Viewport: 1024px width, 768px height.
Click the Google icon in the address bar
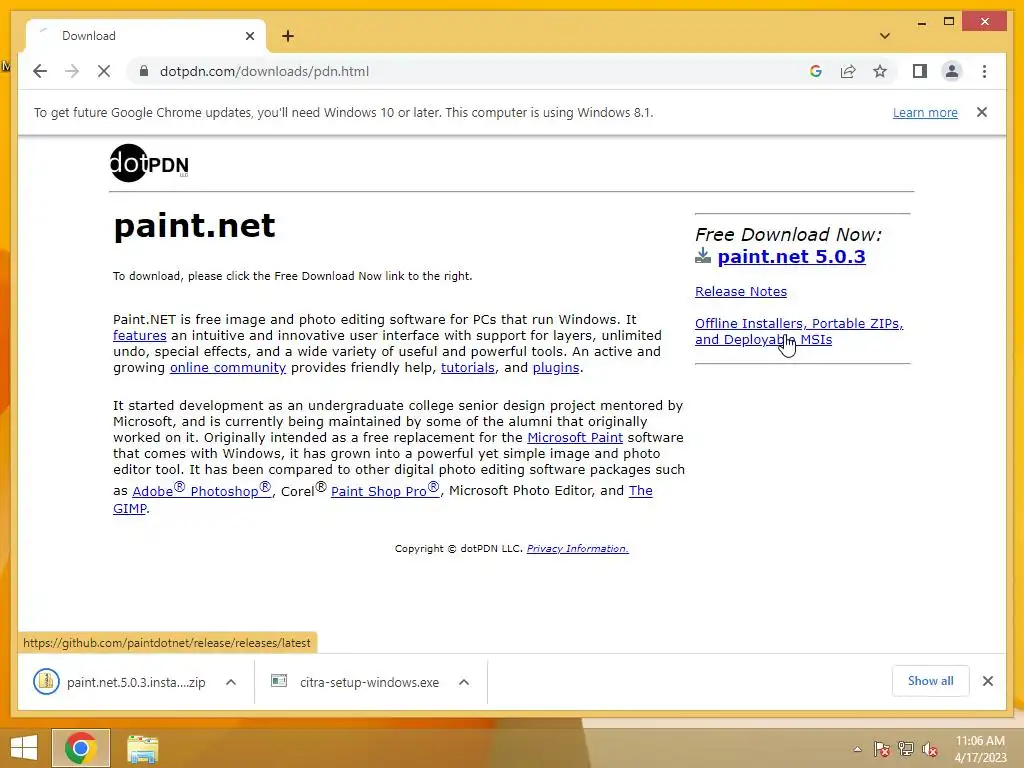pos(816,71)
